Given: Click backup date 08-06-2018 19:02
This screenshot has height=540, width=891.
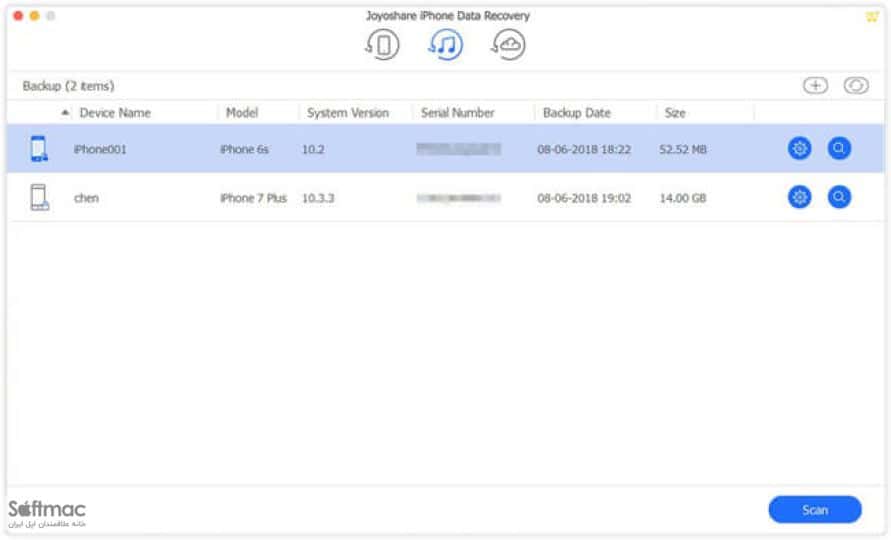Looking at the screenshot, I should 584,198.
